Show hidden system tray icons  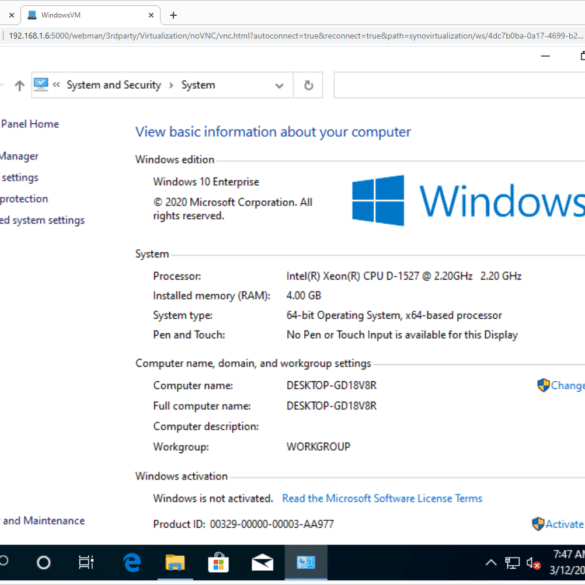tap(491, 562)
